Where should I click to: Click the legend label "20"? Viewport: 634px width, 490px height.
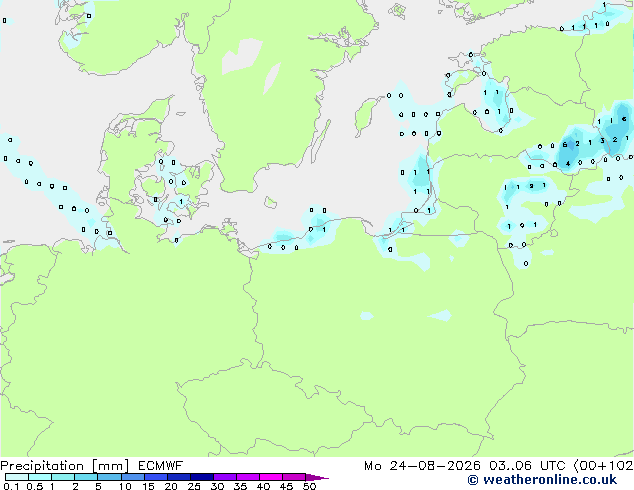tap(171, 486)
